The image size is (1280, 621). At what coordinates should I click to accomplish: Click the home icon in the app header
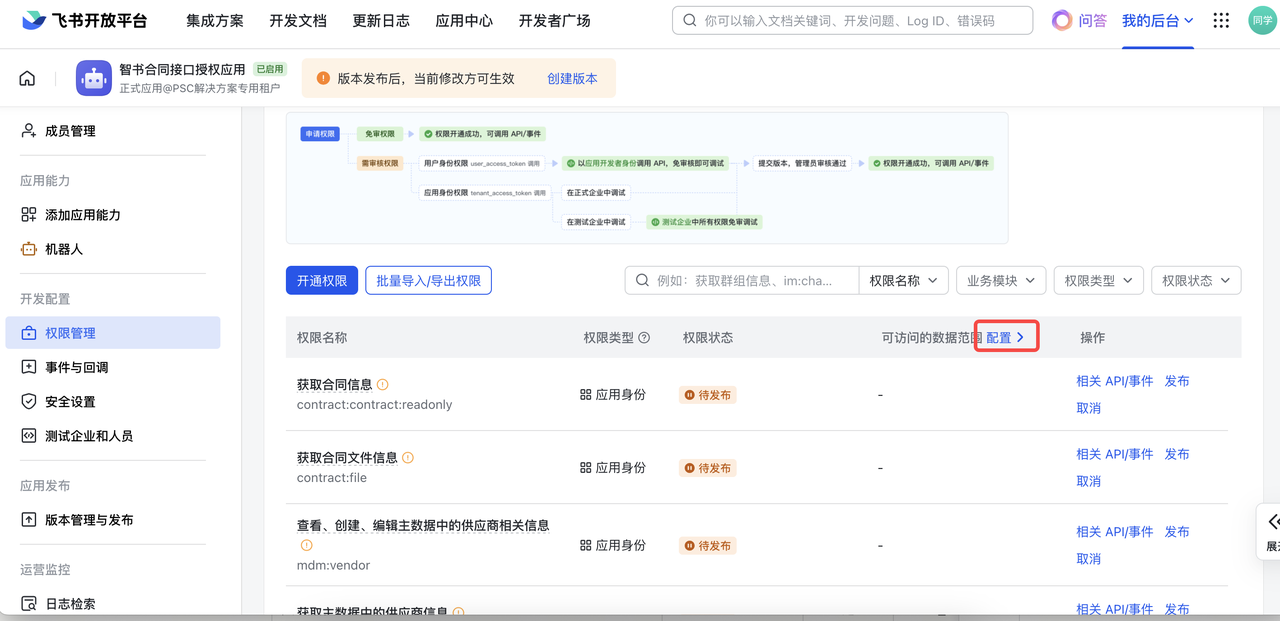(x=27, y=78)
